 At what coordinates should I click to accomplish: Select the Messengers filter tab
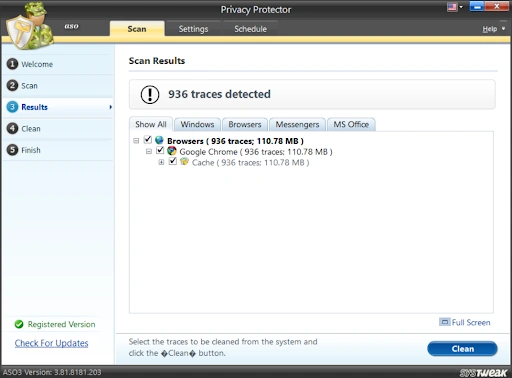coord(297,124)
